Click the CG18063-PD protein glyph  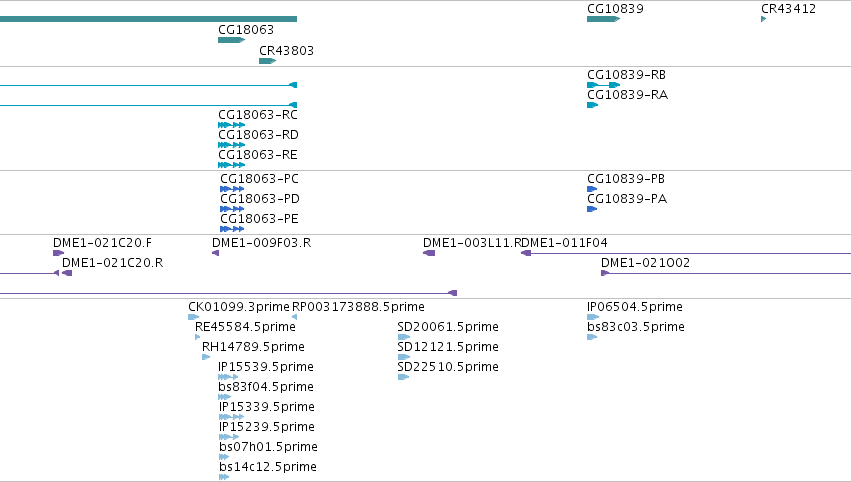[232, 209]
